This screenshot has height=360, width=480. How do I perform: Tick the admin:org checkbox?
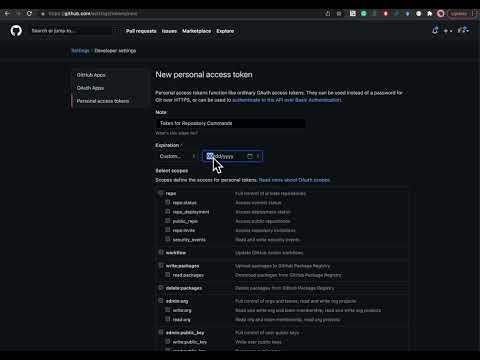pyautogui.click(x=161, y=301)
